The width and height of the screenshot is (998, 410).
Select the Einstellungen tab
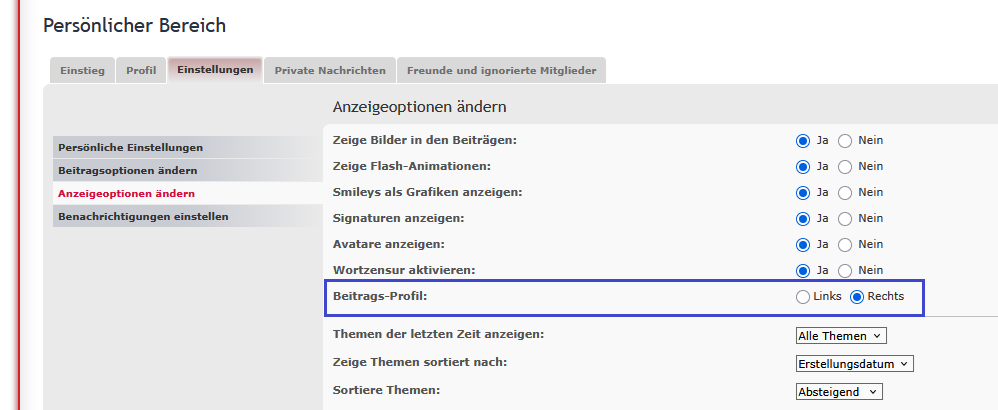coord(215,69)
